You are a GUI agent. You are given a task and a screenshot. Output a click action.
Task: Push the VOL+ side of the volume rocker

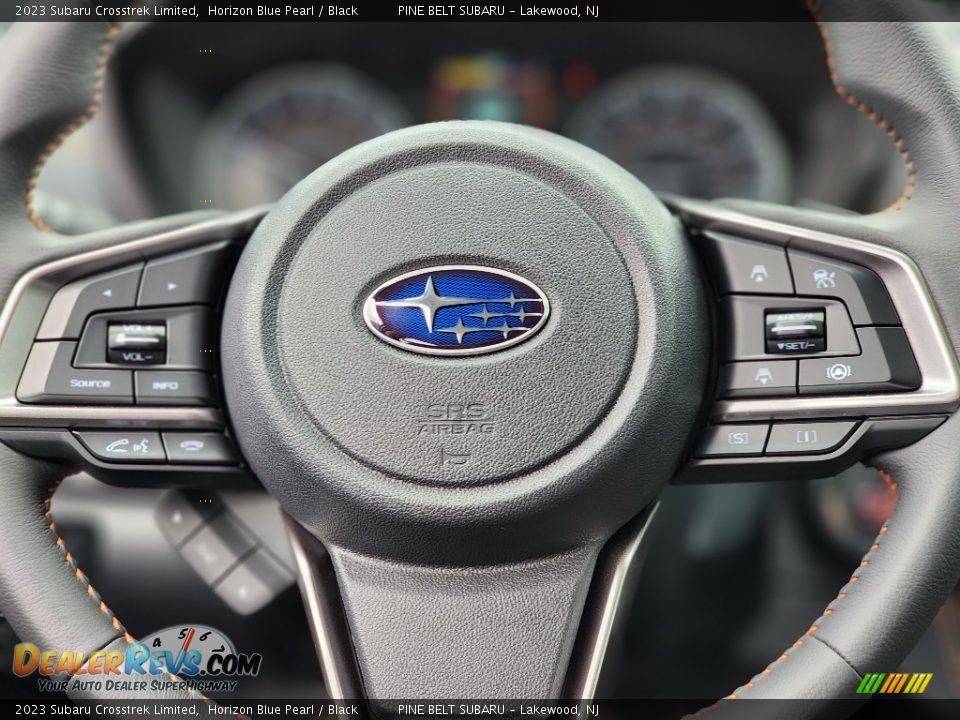[x=136, y=333]
